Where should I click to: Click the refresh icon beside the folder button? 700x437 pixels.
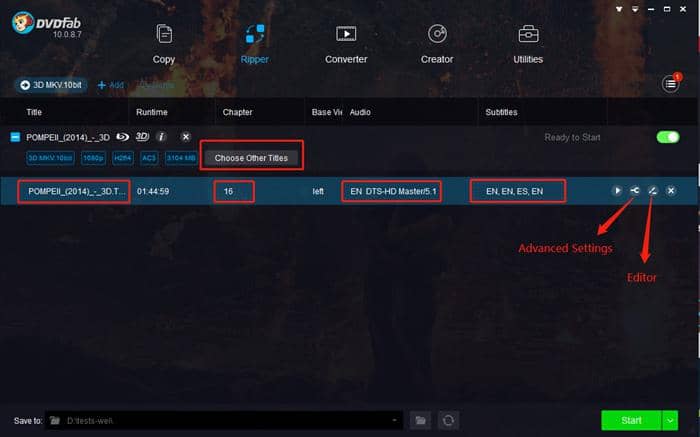(x=449, y=420)
